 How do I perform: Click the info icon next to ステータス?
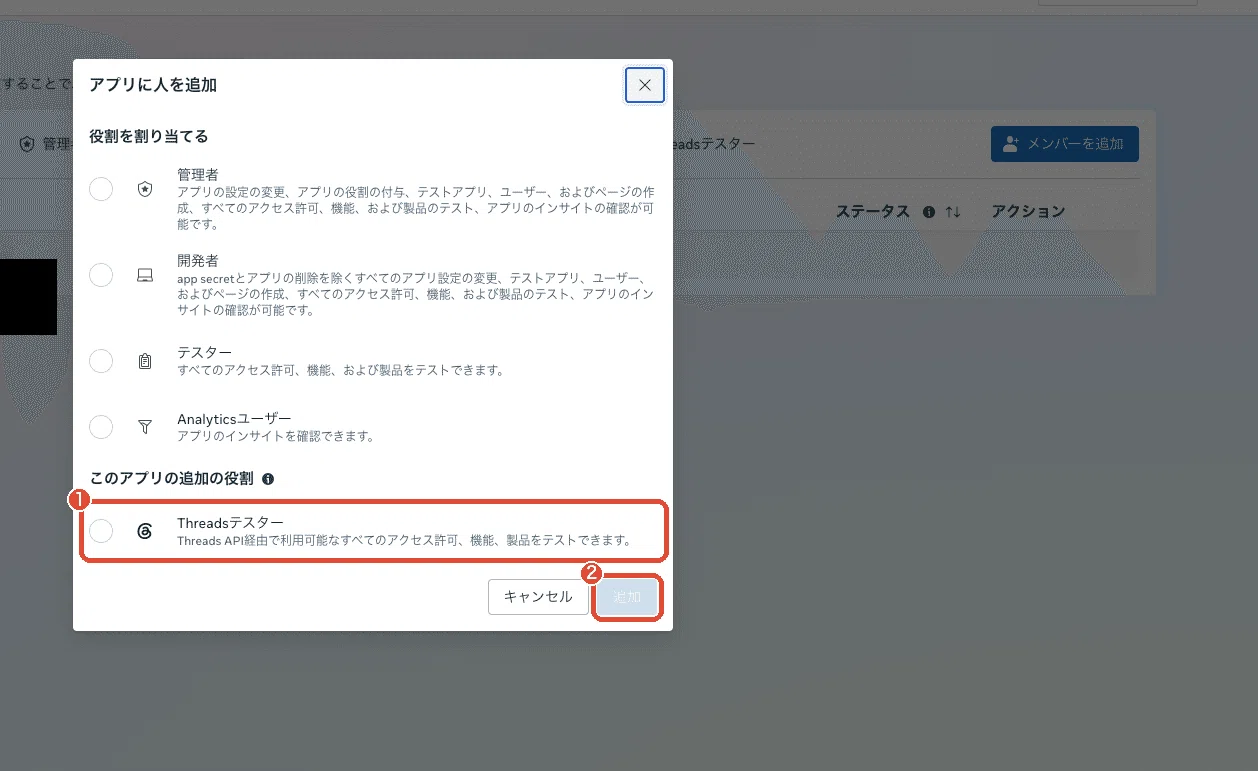coord(929,212)
